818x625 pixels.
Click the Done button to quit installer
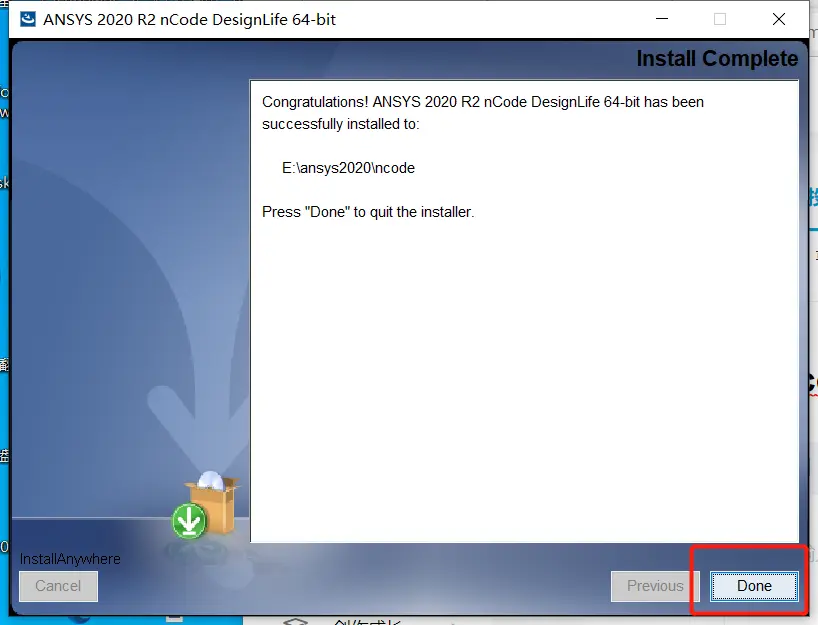[x=754, y=586]
